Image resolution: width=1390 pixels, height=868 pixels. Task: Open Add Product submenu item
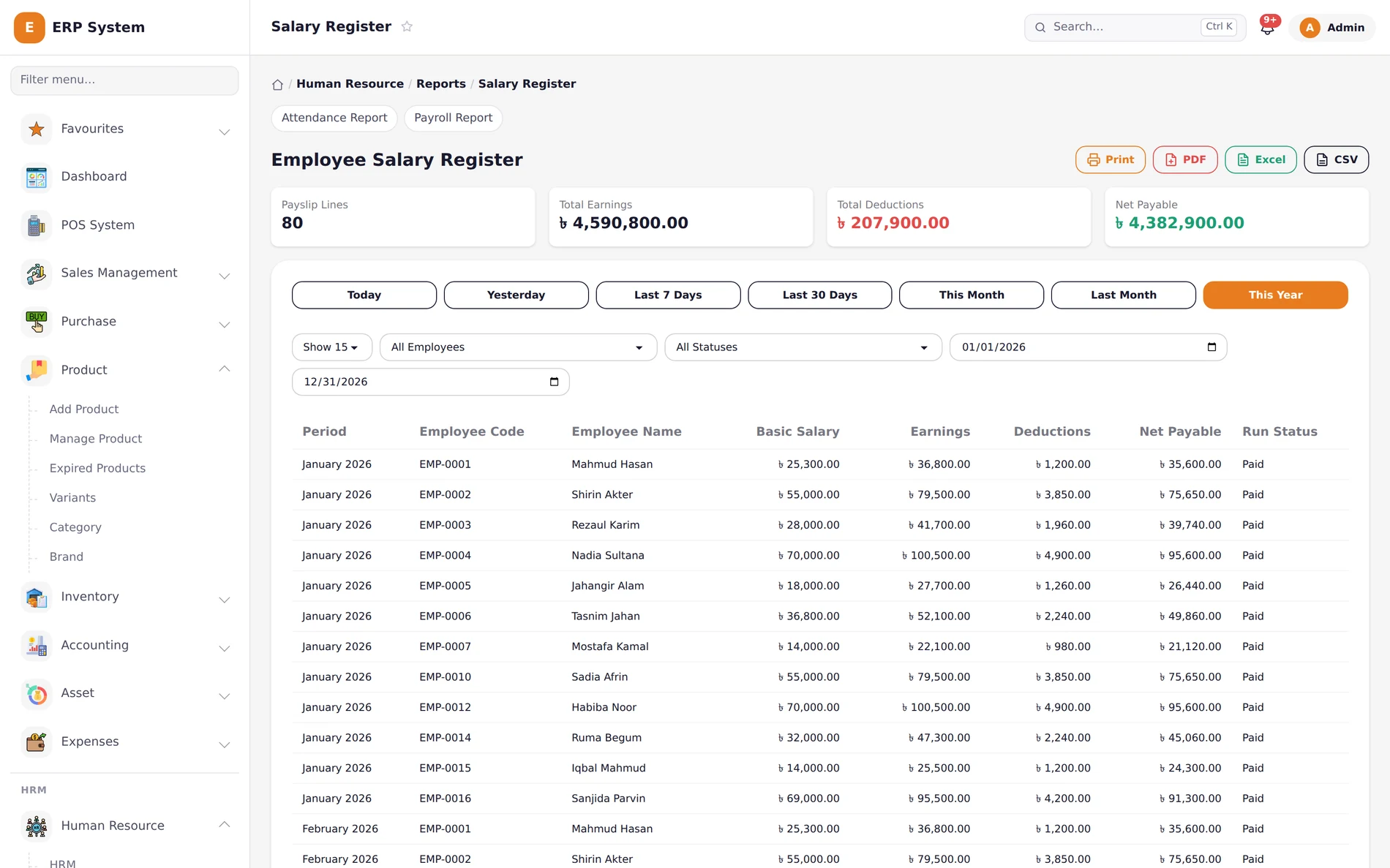click(x=84, y=410)
